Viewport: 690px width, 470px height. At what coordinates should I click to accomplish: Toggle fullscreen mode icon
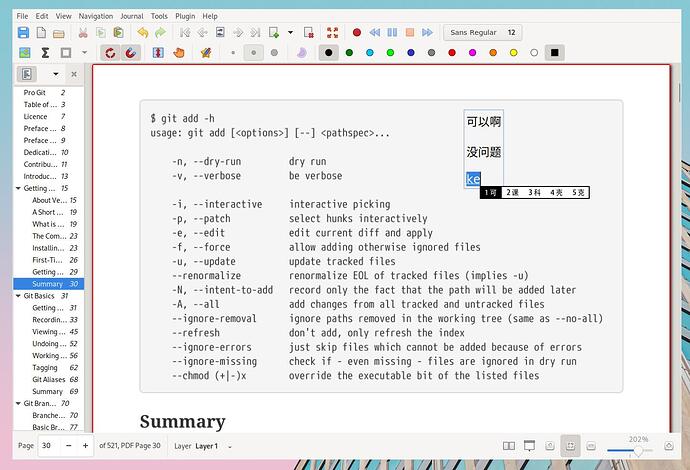pos(333,33)
